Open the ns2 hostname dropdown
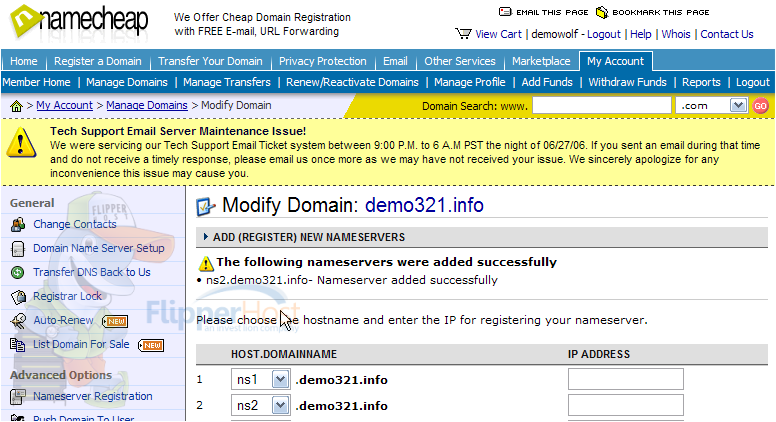Image resolution: width=776 pixels, height=422 pixels. (280, 406)
